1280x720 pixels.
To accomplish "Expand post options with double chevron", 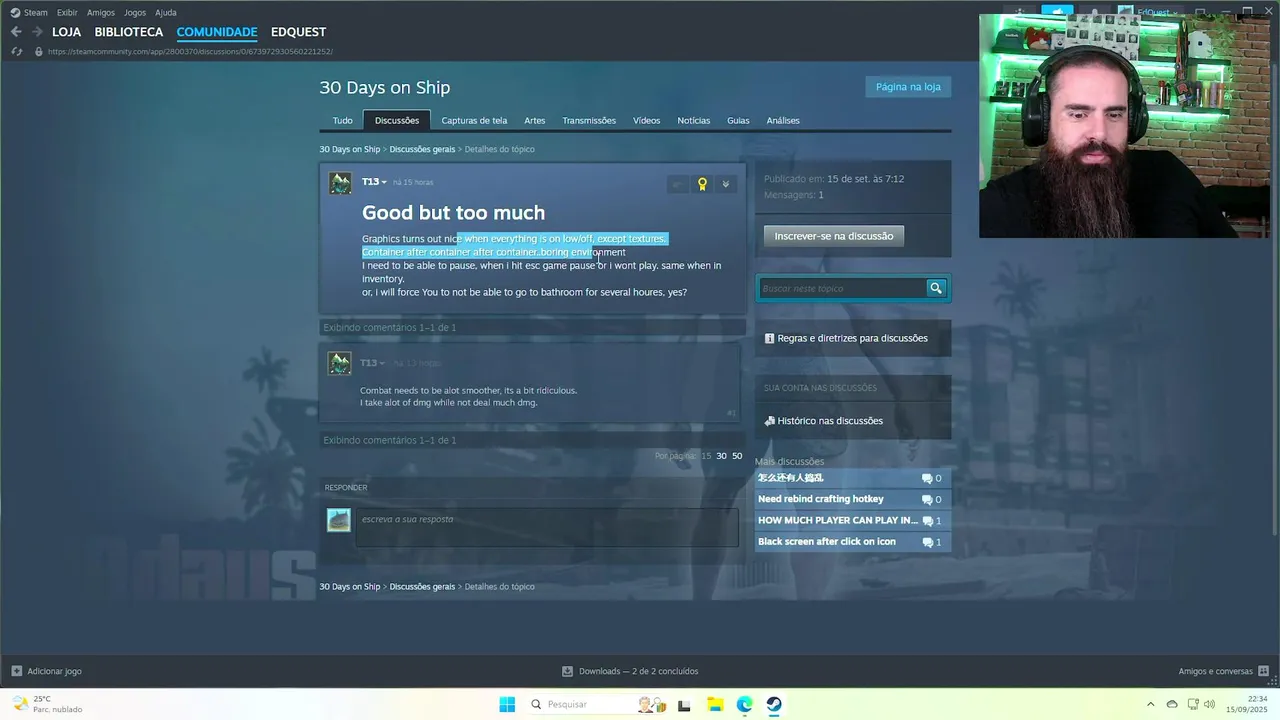I will point(726,184).
